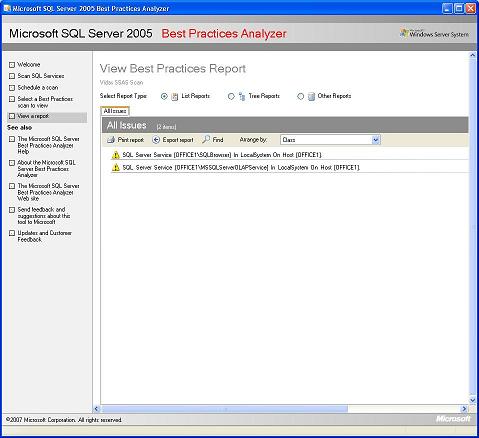Click the Print report button

(x=125, y=140)
